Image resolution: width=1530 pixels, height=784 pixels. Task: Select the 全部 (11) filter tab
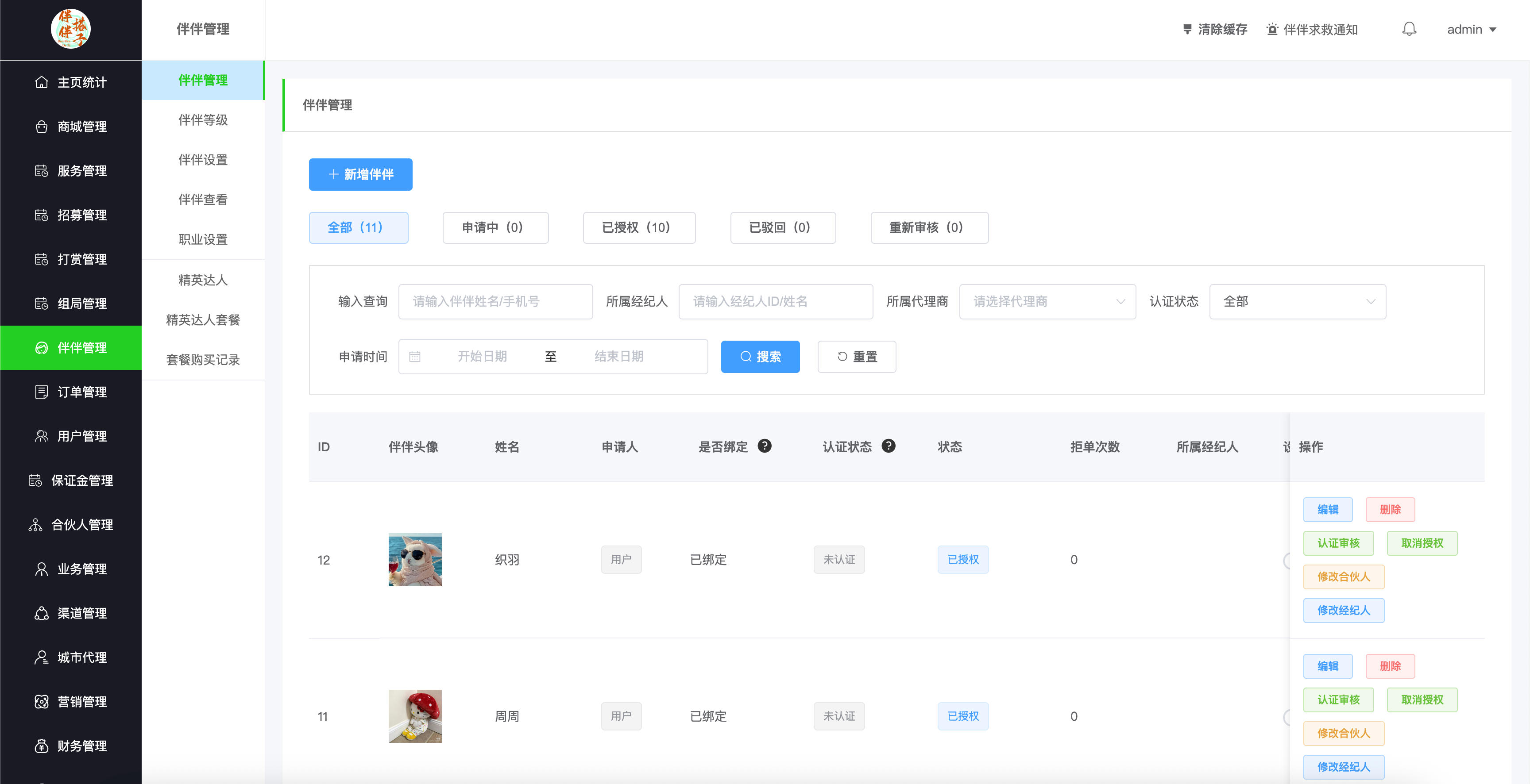point(358,227)
